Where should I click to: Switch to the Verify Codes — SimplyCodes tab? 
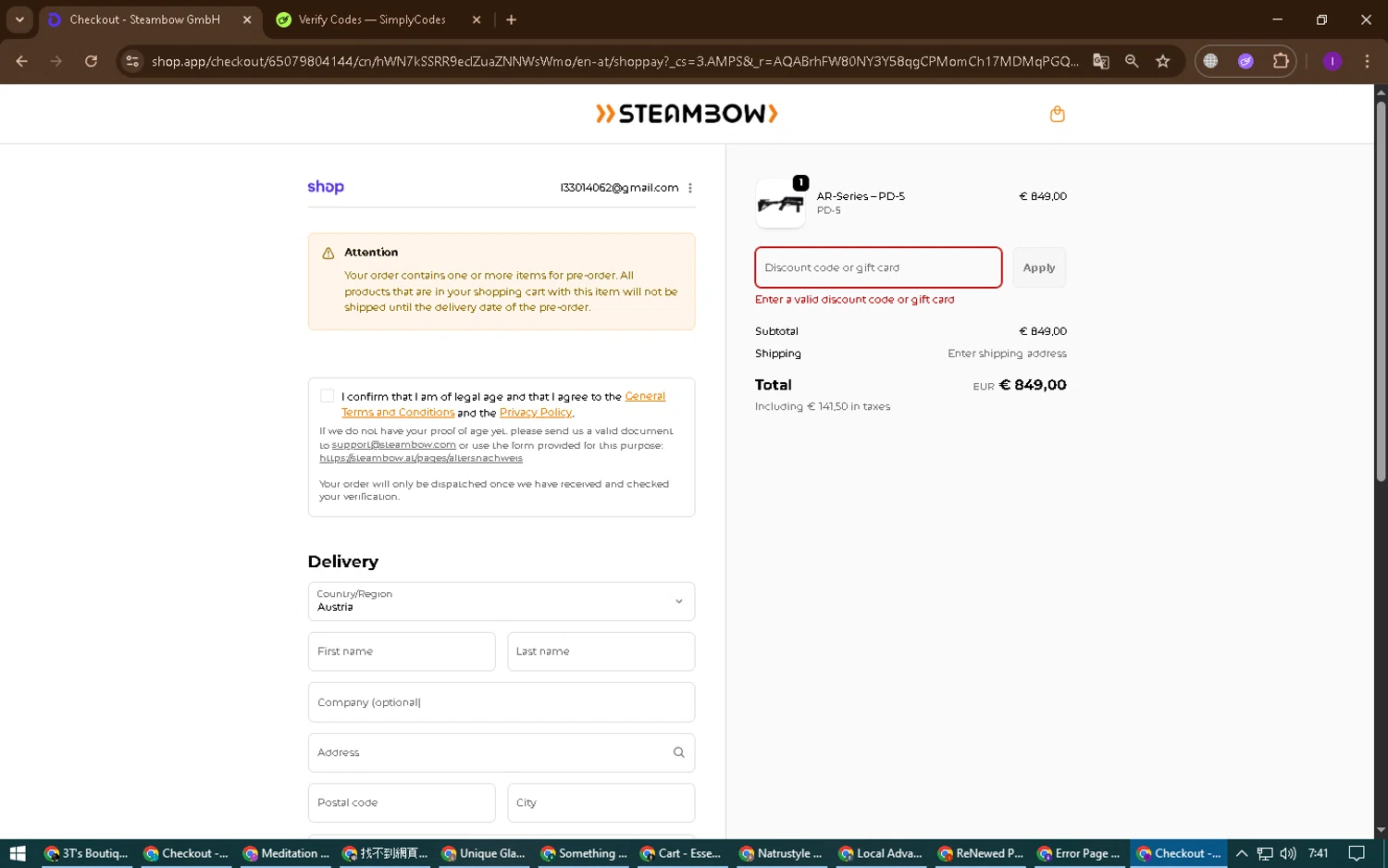coord(372,19)
